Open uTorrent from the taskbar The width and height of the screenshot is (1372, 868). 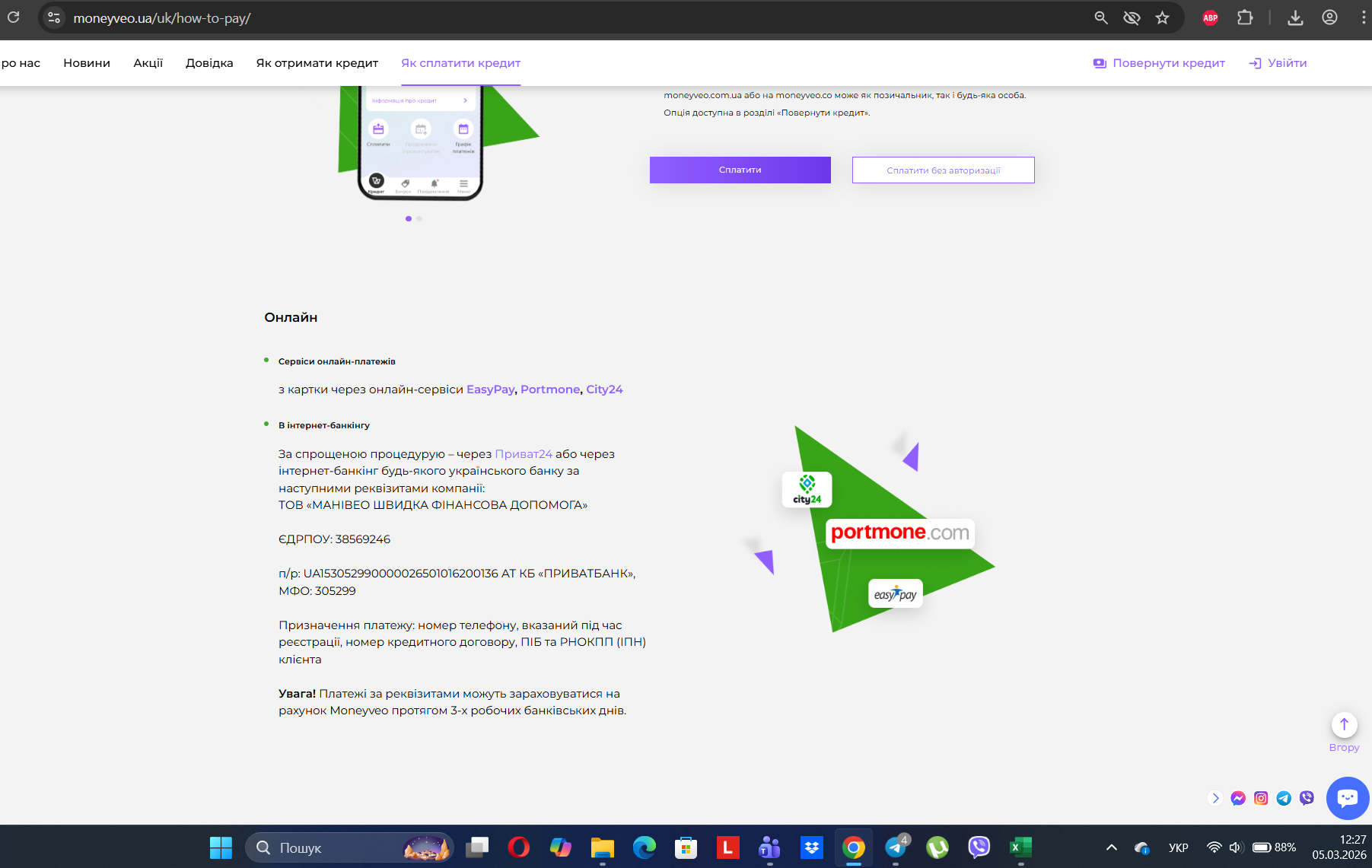(x=937, y=847)
